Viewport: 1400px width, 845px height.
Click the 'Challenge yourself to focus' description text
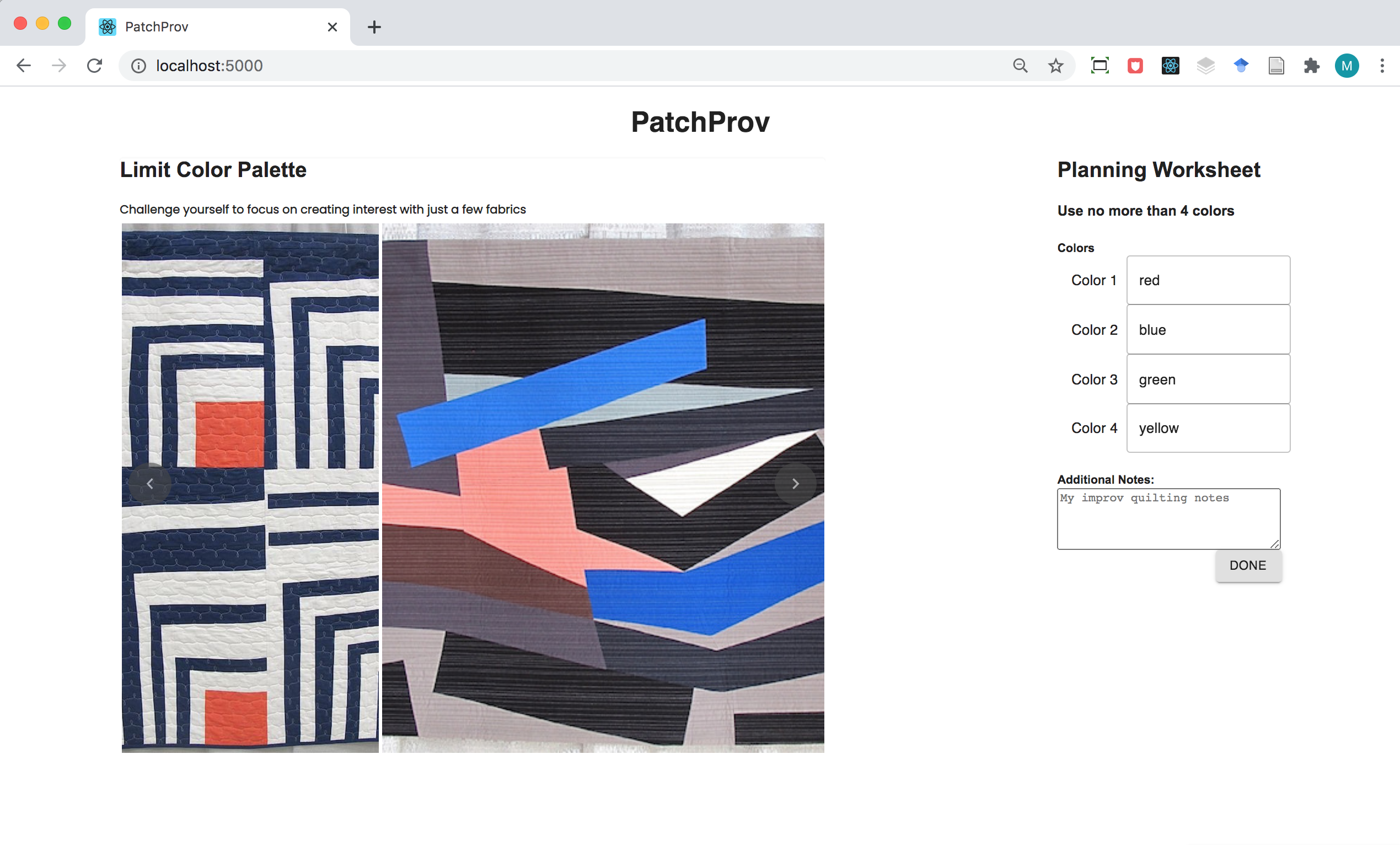click(x=323, y=209)
